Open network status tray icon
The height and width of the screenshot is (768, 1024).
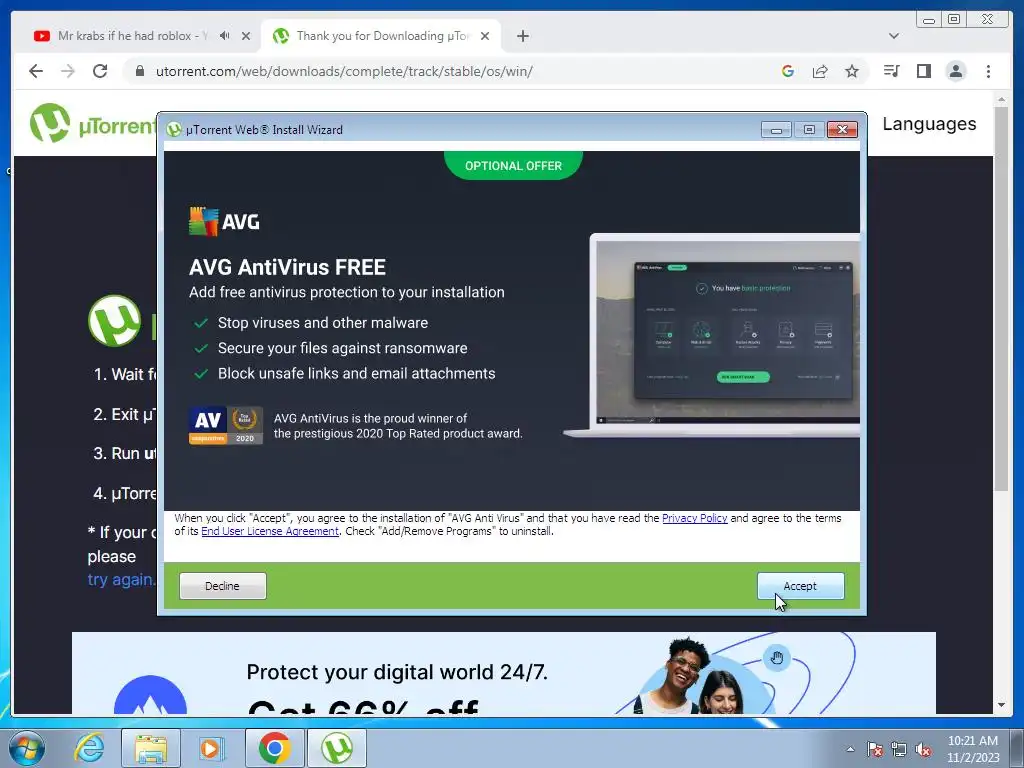[x=899, y=749]
